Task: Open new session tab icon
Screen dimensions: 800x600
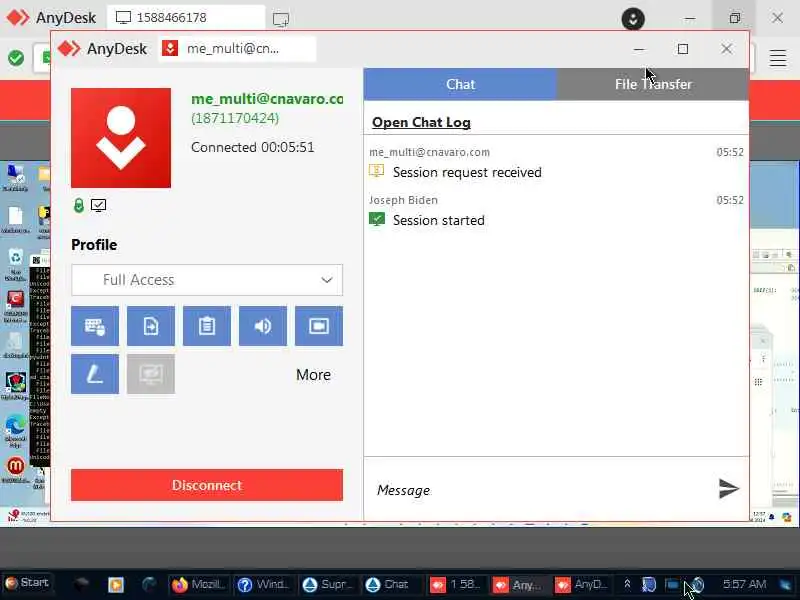Action: pos(281,19)
